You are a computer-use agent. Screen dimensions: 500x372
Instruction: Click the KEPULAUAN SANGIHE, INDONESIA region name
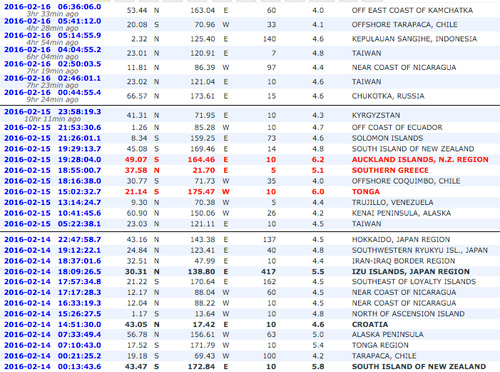(x=414, y=39)
